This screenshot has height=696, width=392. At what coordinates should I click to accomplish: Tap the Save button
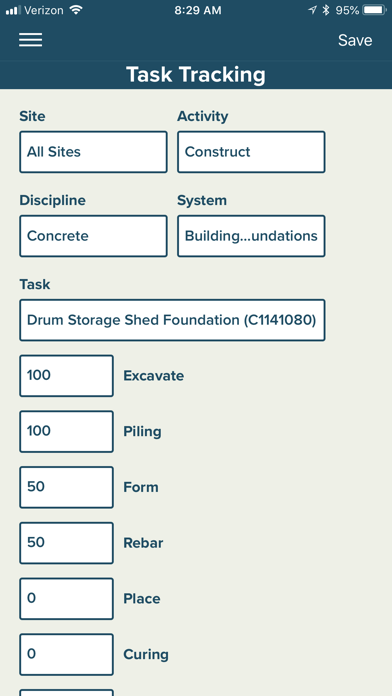(x=355, y=40)
